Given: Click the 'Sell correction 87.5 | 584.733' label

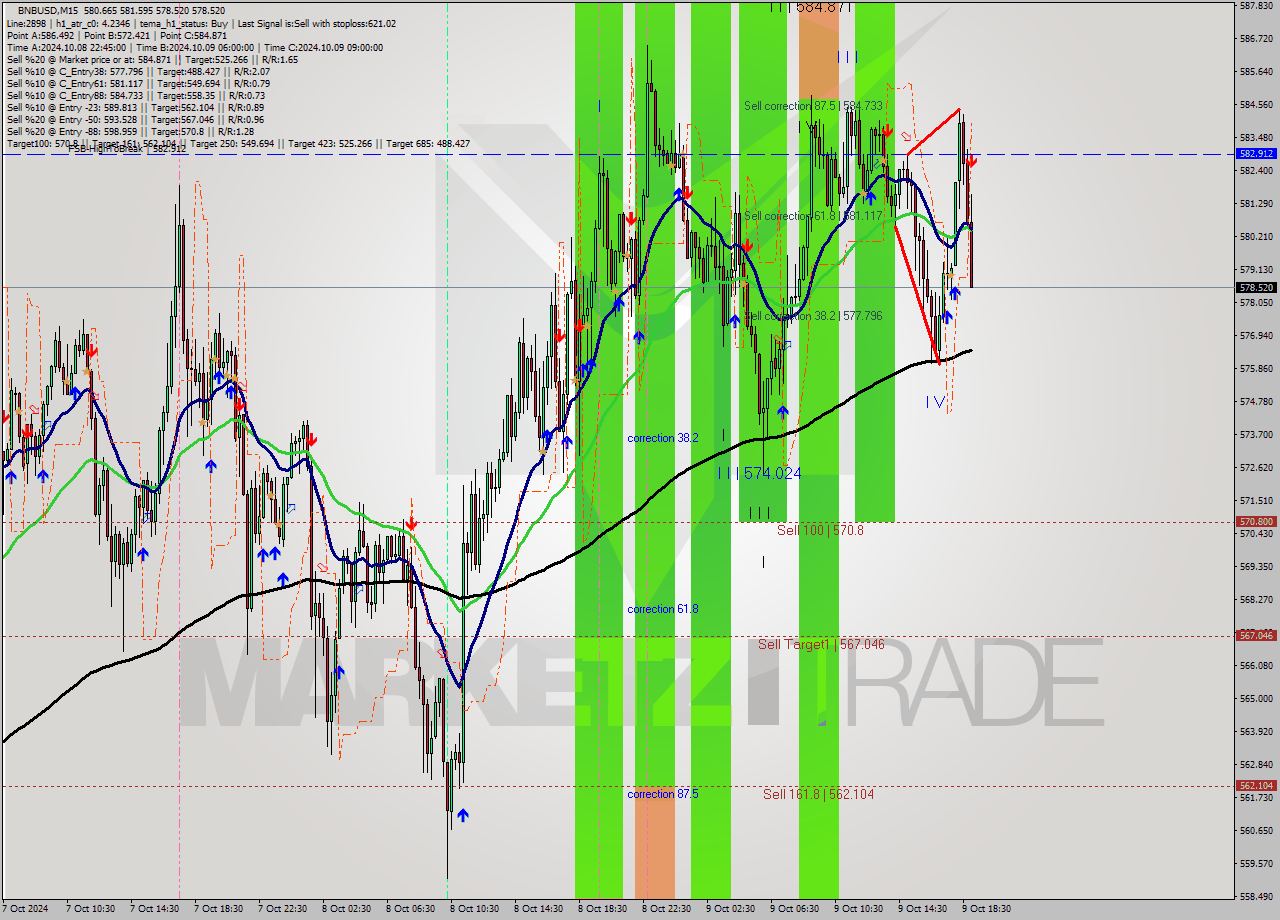Looking at the screenshot, I should click(813, 106).
